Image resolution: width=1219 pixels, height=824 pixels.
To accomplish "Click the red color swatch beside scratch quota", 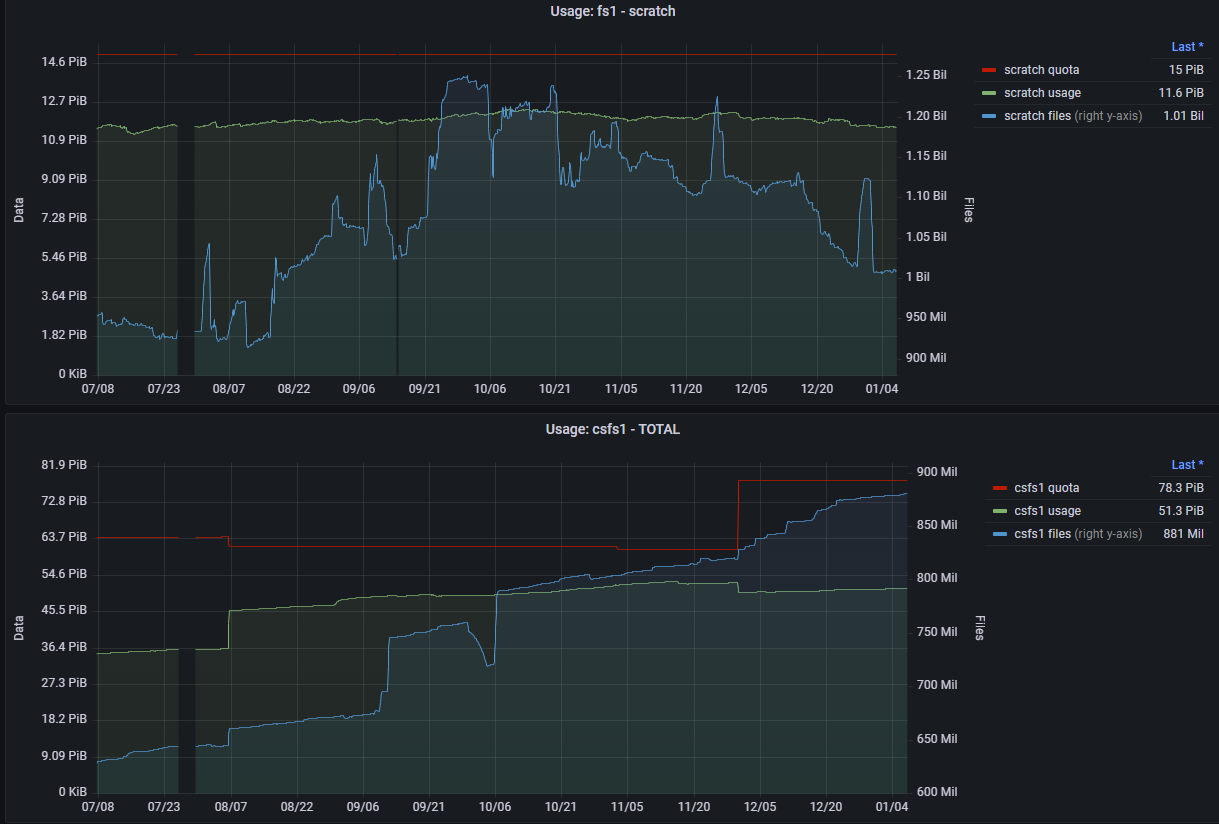I will click(x=989, y=70).
